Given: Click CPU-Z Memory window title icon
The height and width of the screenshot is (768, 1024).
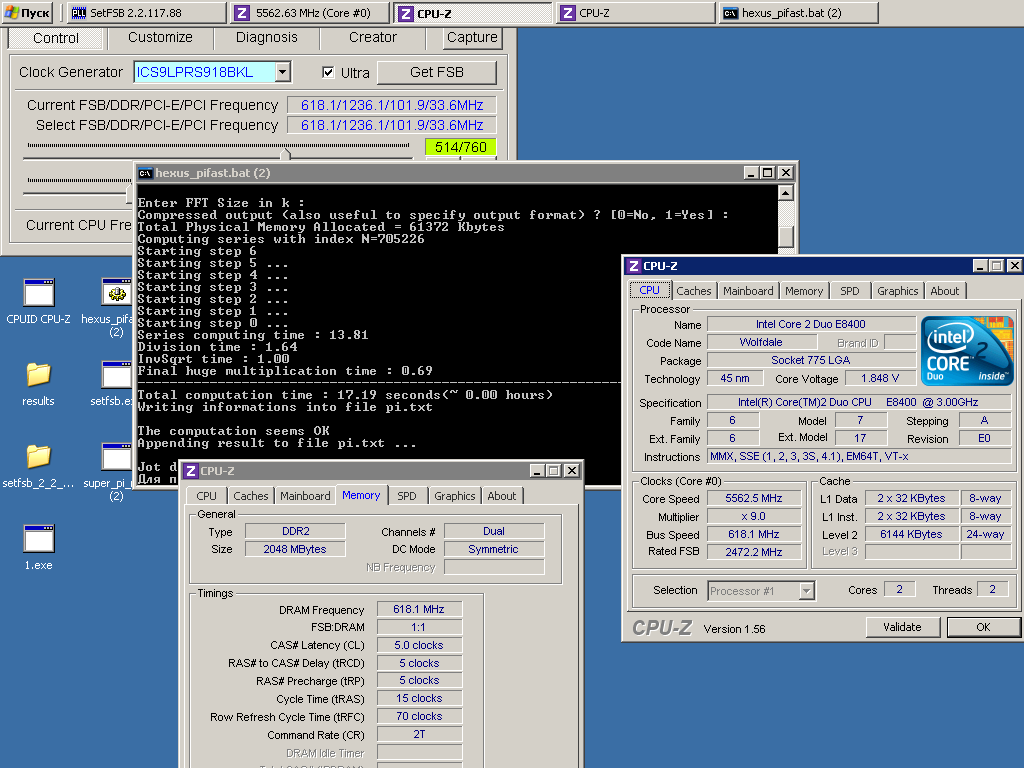Looking at the screenshot, I should (191, 471).
